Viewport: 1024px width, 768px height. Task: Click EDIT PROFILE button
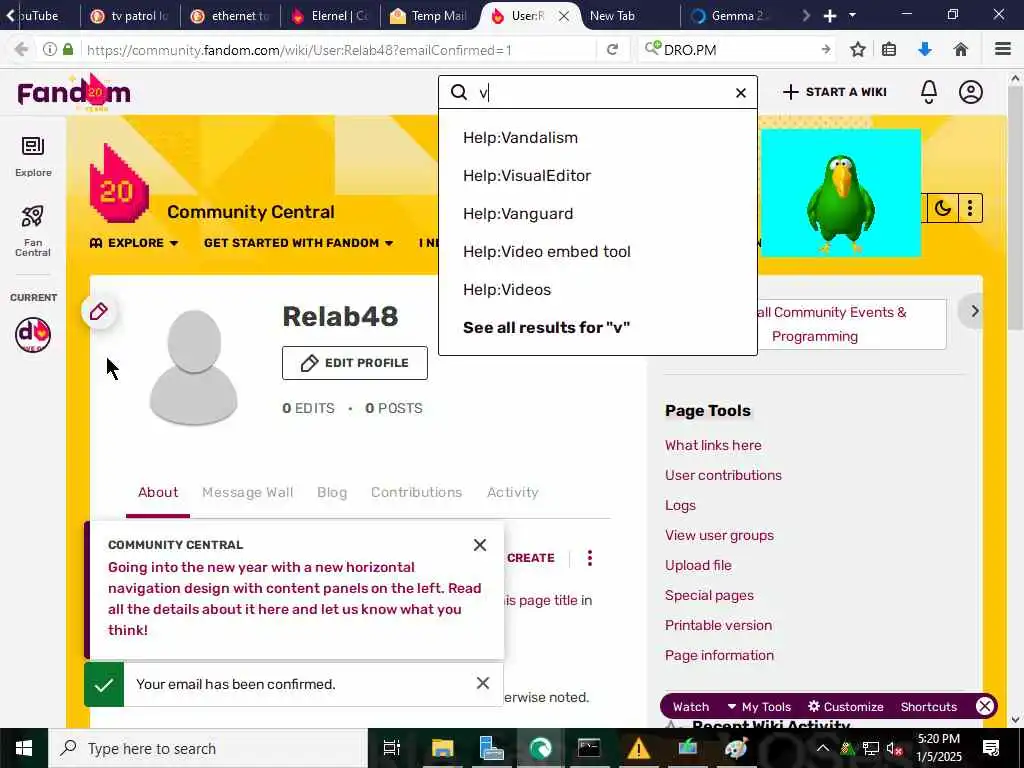tap(355, 363)
